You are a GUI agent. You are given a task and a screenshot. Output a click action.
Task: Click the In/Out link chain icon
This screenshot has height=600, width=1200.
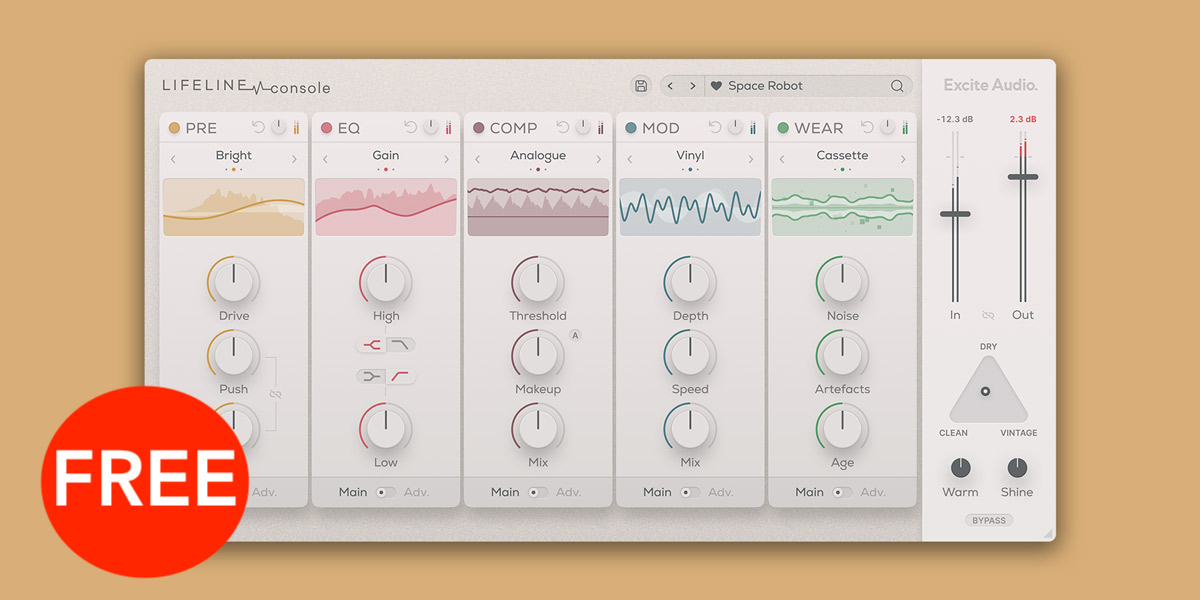pyautogui.click(x=989, y=315)
